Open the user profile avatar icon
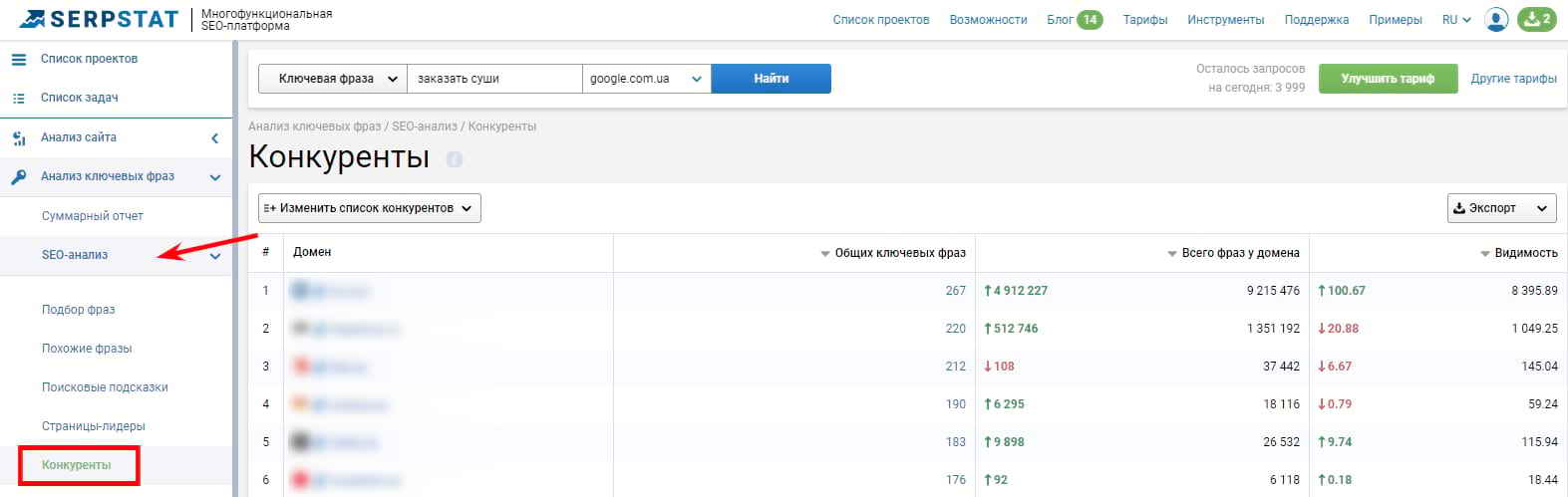Image resolution: width=1568 pixels, height=497 pixels. click(x=1496, y=19)
